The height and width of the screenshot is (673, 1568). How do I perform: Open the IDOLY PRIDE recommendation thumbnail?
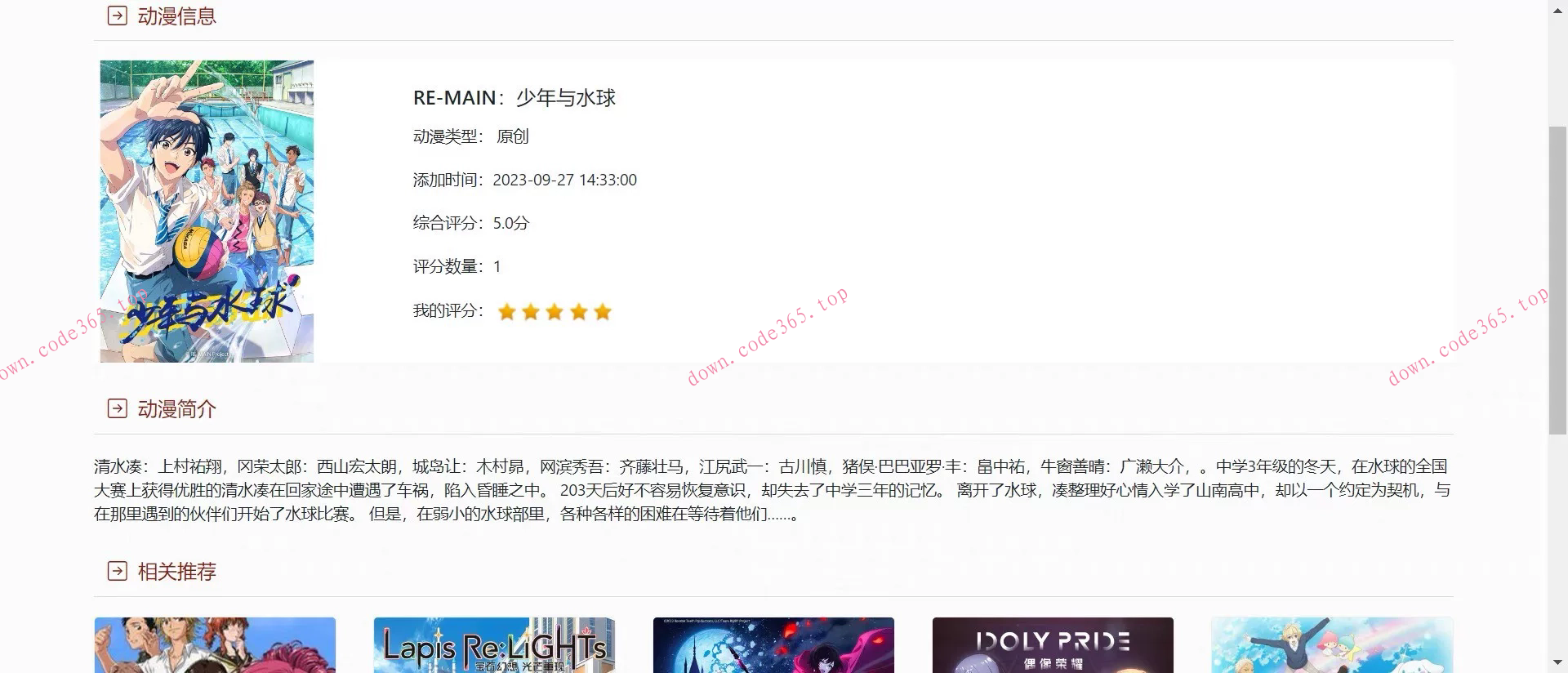[x=1053, y=645]
